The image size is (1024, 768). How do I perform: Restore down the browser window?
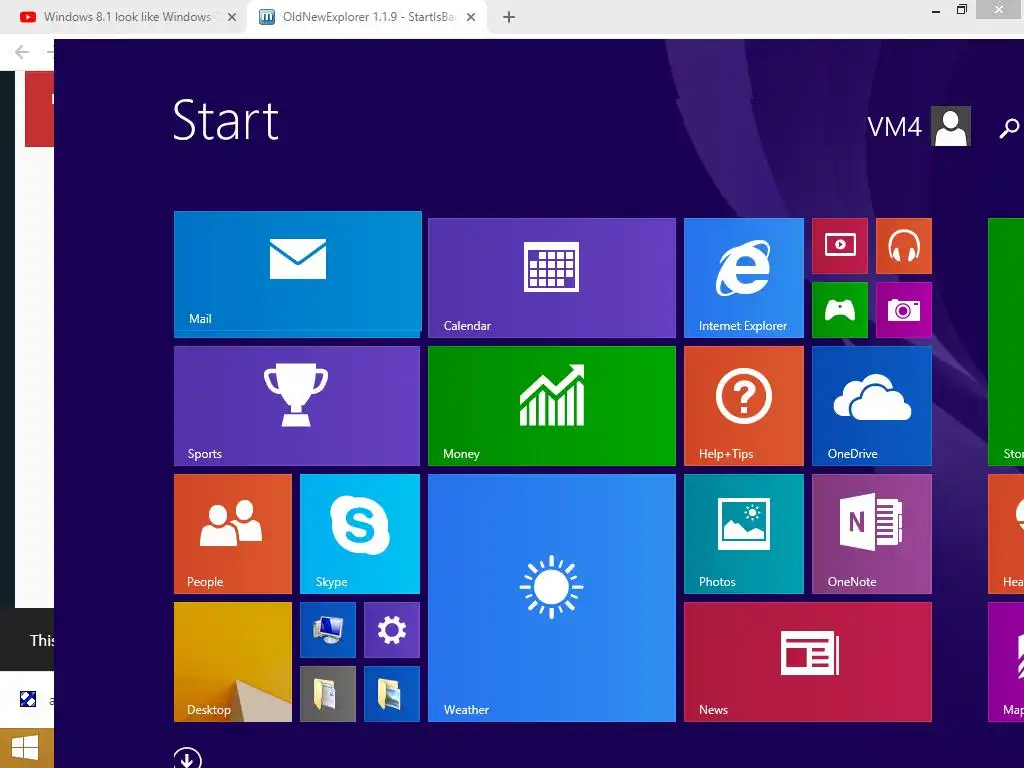coord(961,10)
